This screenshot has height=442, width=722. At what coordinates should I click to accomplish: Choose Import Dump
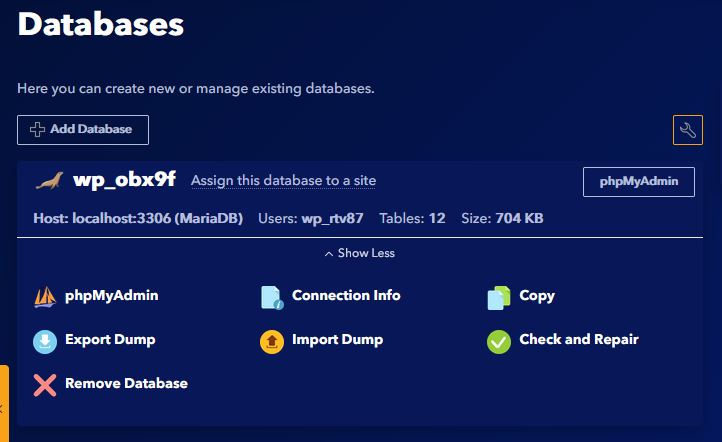coord(338,340)
